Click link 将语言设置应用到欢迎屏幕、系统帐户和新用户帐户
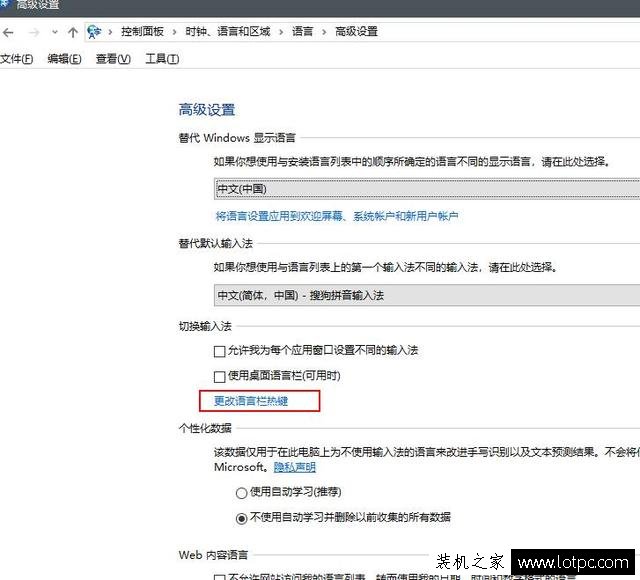 point(337,216)
